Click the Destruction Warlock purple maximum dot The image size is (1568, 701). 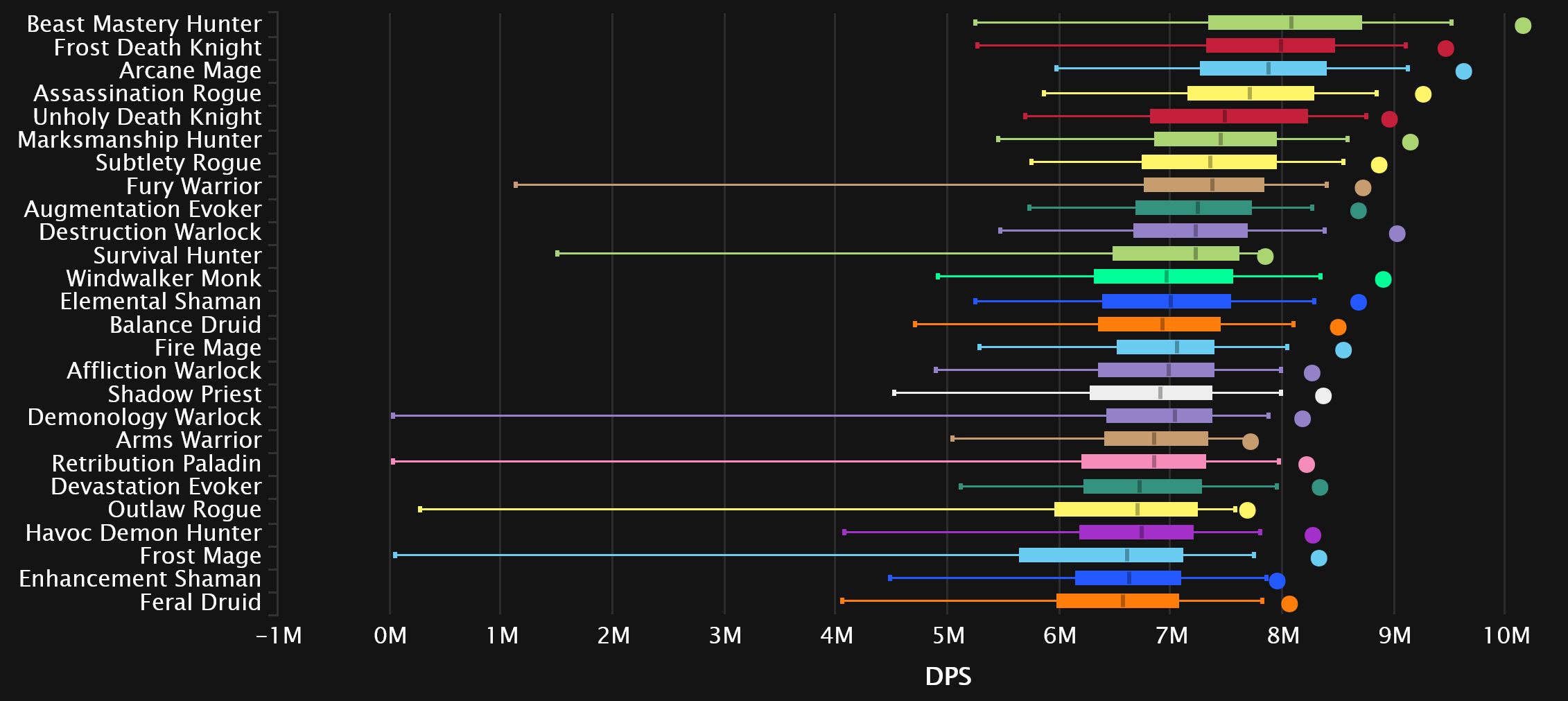coord(1397,234)
